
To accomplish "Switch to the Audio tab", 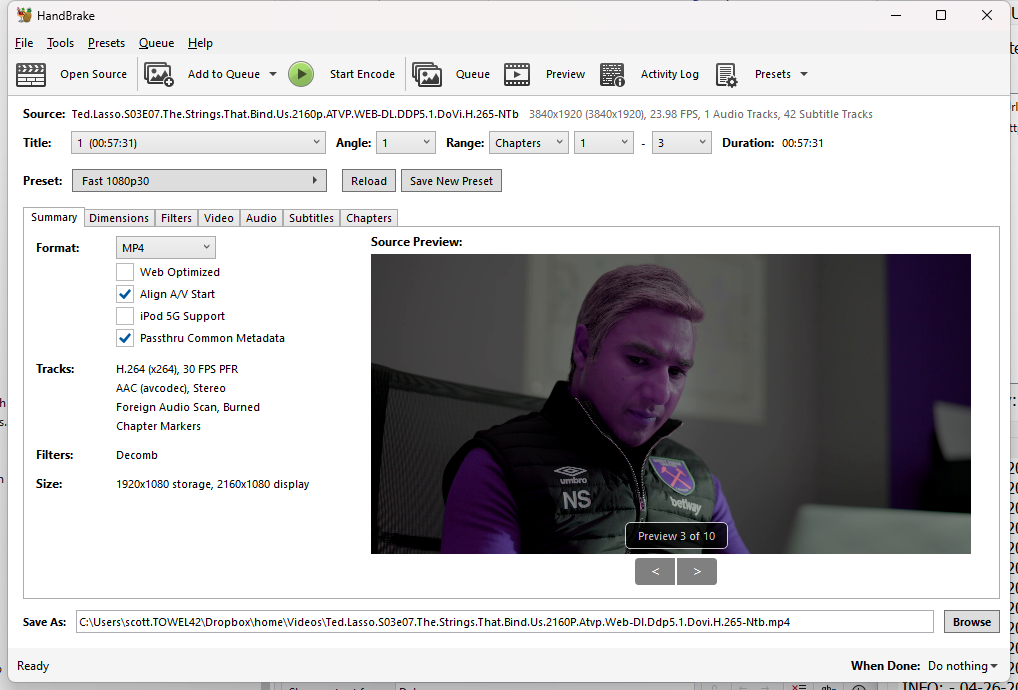I will 262,218.
